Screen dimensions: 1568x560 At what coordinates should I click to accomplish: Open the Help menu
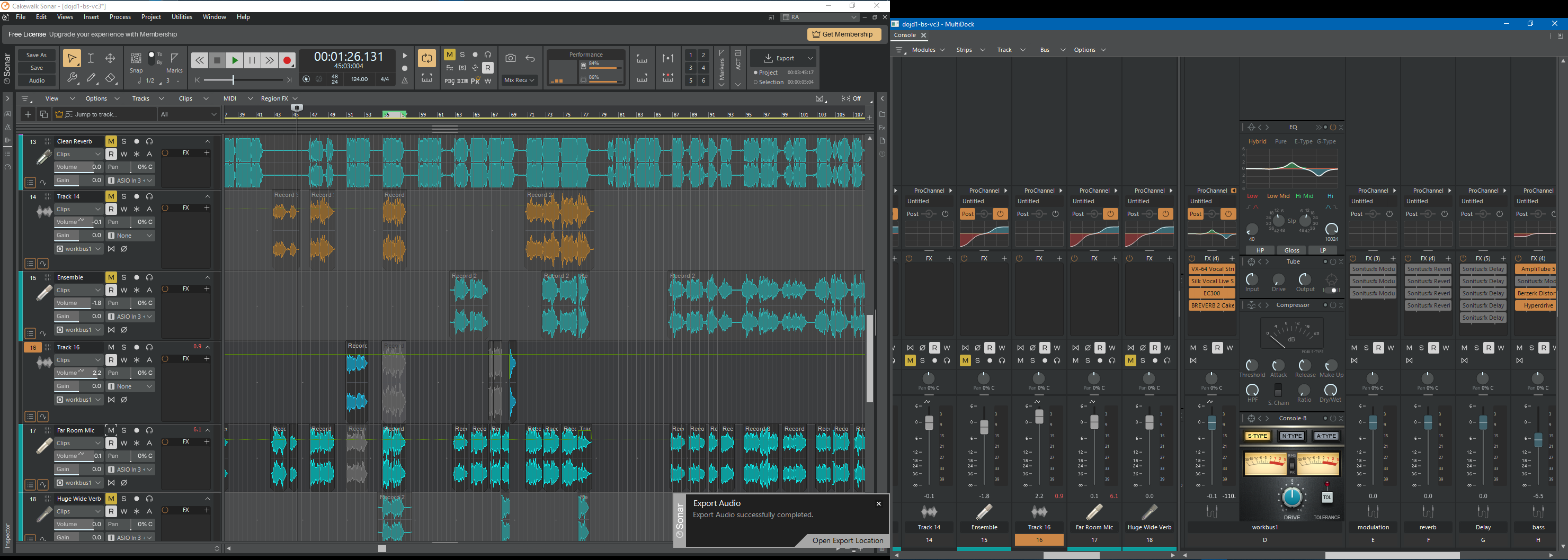244,17
